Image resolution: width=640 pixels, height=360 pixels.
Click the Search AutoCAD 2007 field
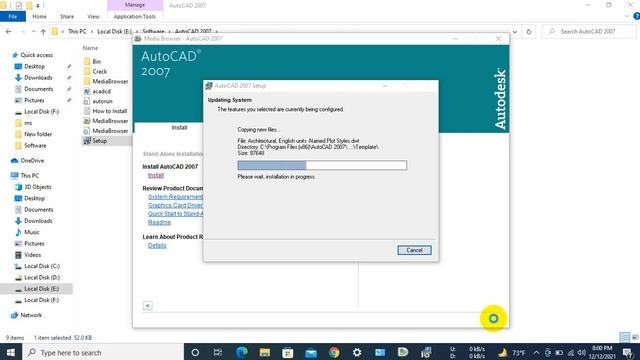(x=589, y=31)
